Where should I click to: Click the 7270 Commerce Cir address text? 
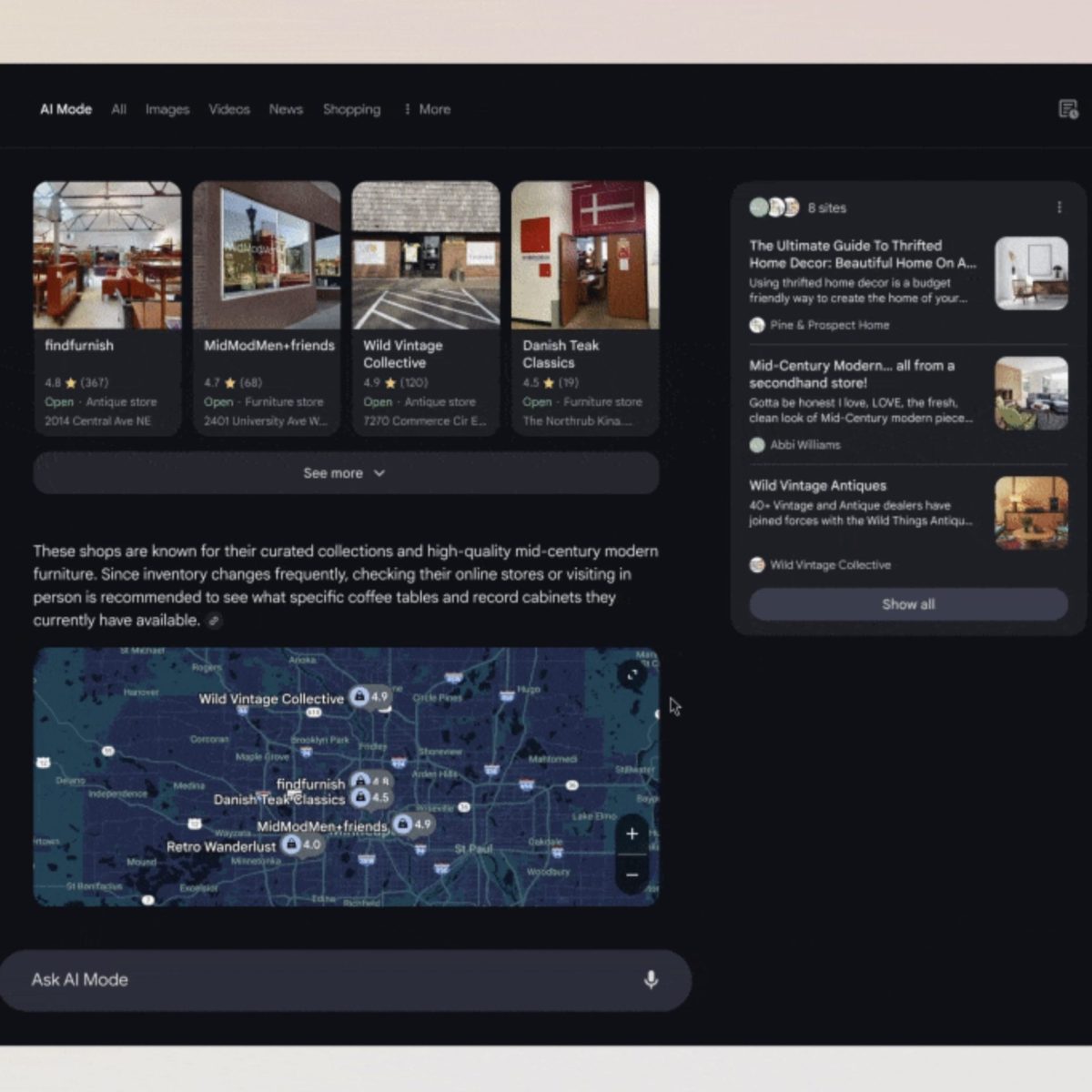[x=425, y=421]
